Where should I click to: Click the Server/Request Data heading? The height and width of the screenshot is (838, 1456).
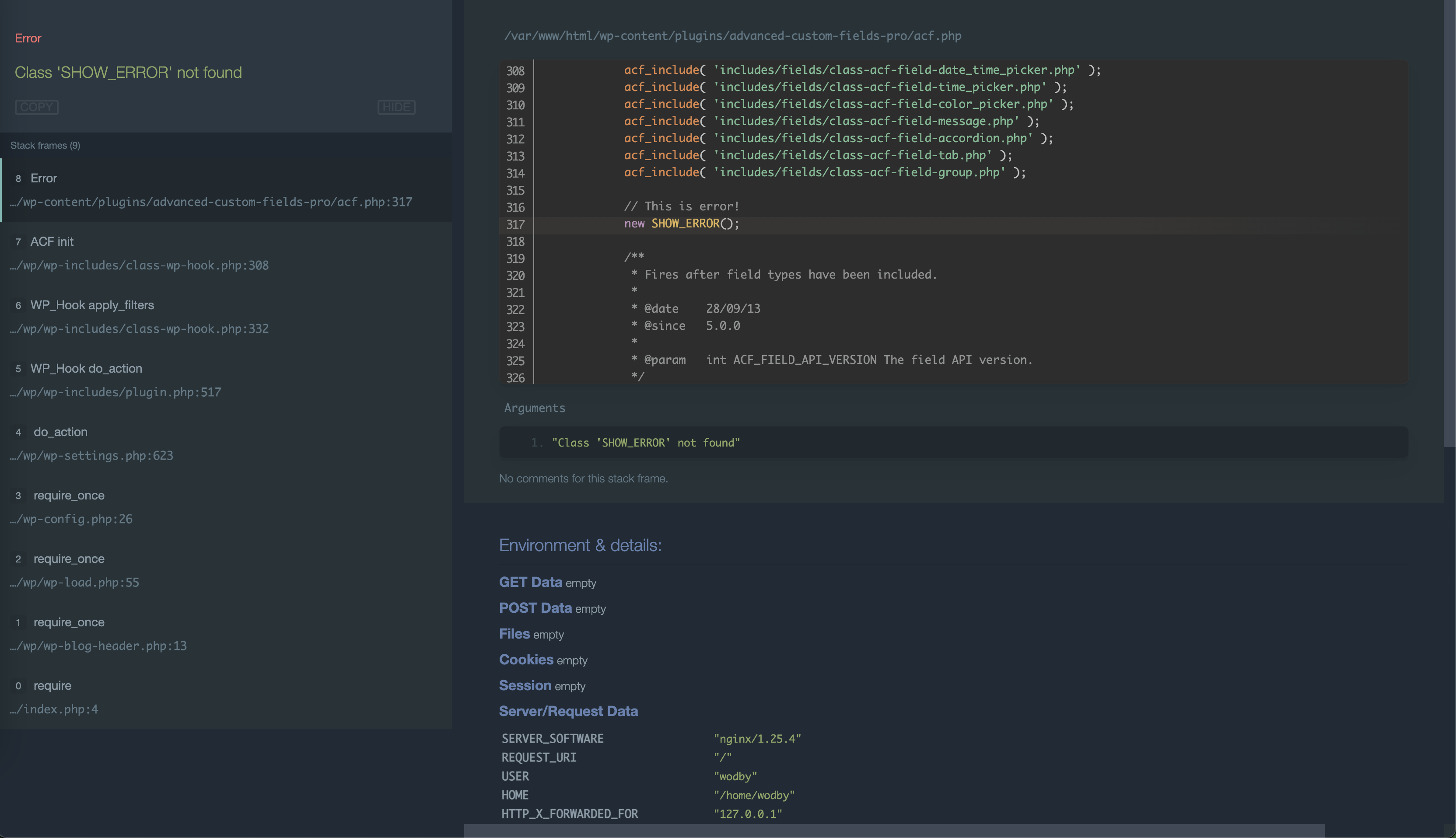coord(568,711)
